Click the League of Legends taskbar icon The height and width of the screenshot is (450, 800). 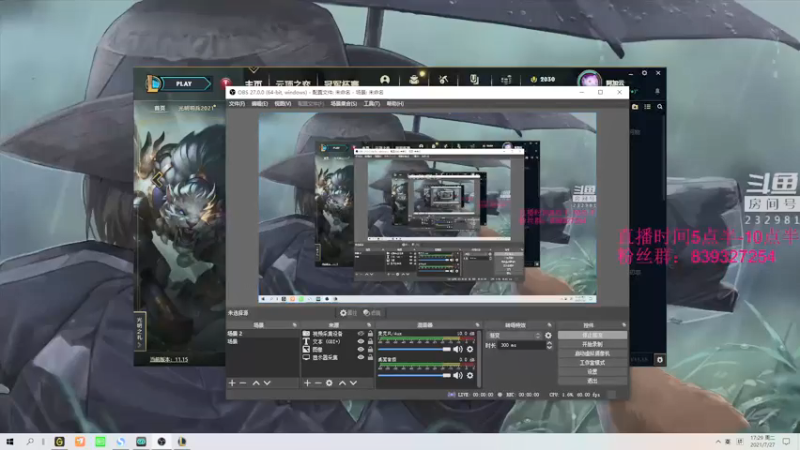[x=182, y=441]
